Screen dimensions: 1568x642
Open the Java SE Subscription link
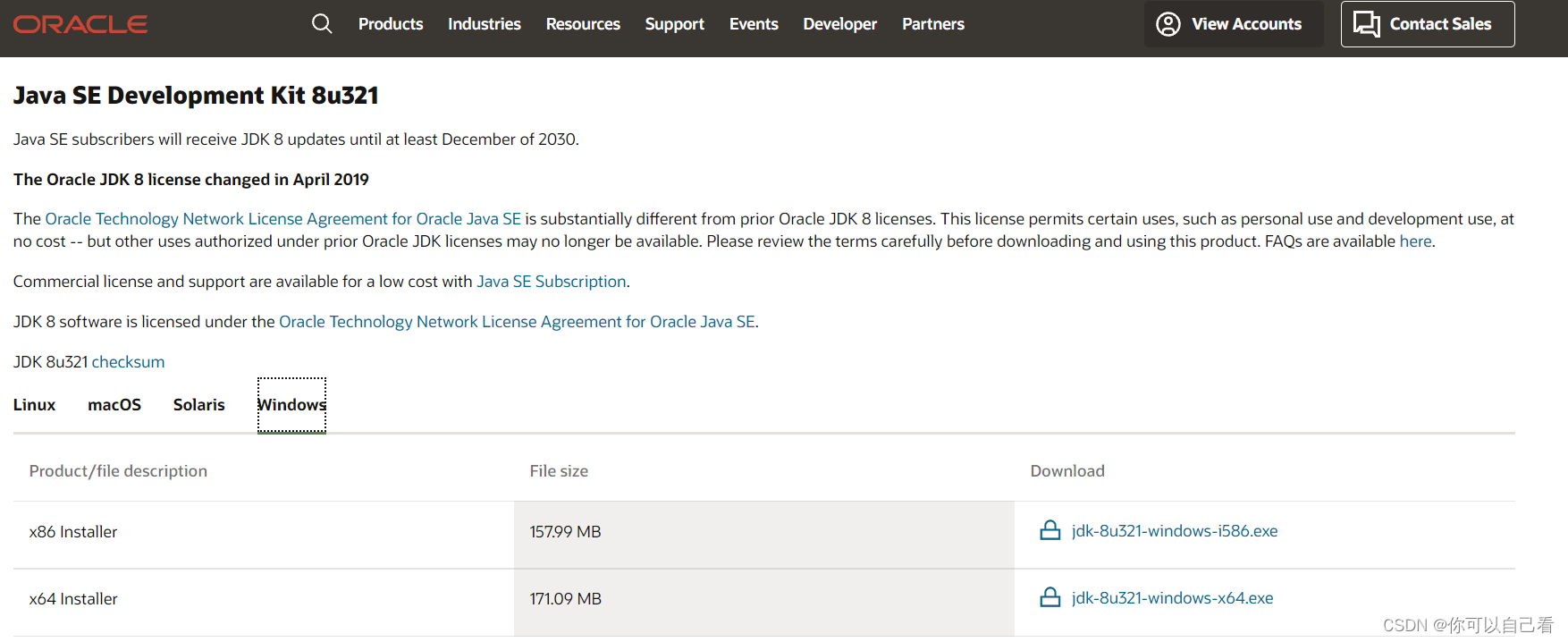552,282
